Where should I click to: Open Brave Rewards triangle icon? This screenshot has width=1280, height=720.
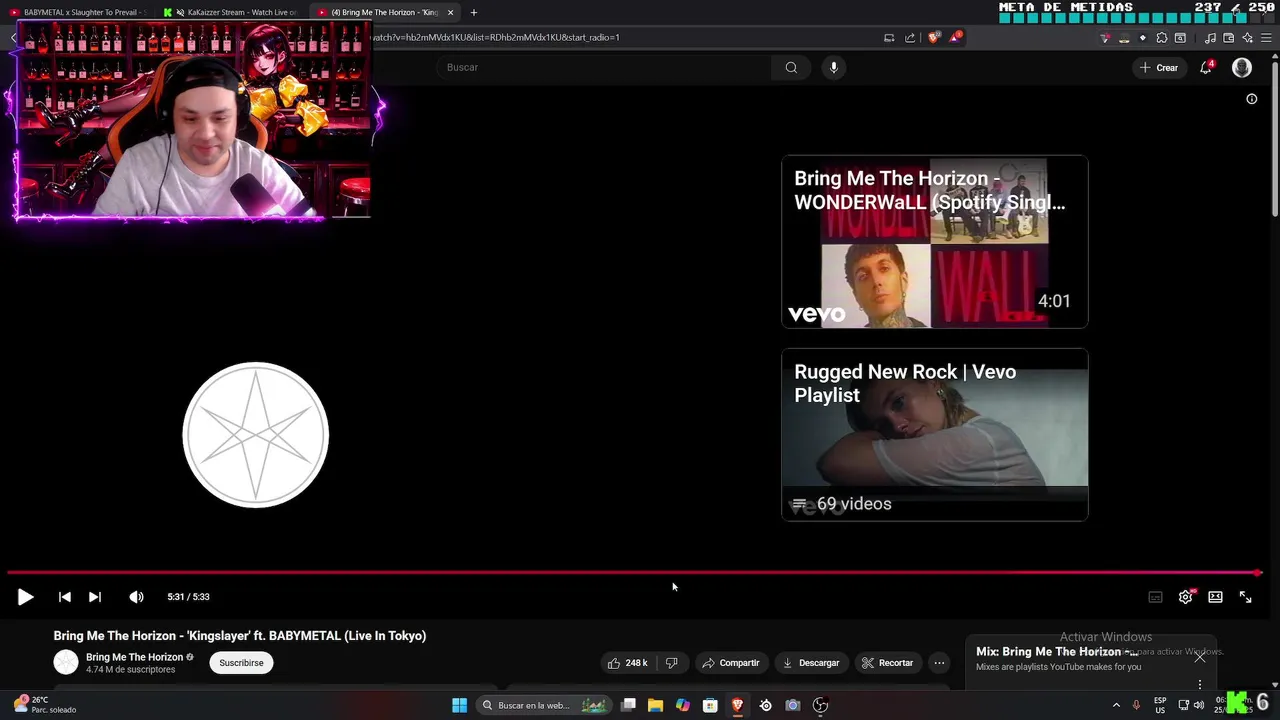coord(956,38)
